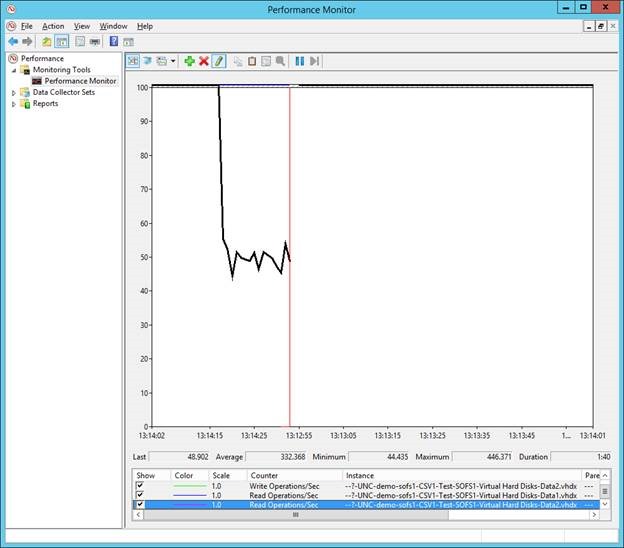
Task: Click the red Delete counter X icon
Action: pyautogui.click(x=204, y=61)
